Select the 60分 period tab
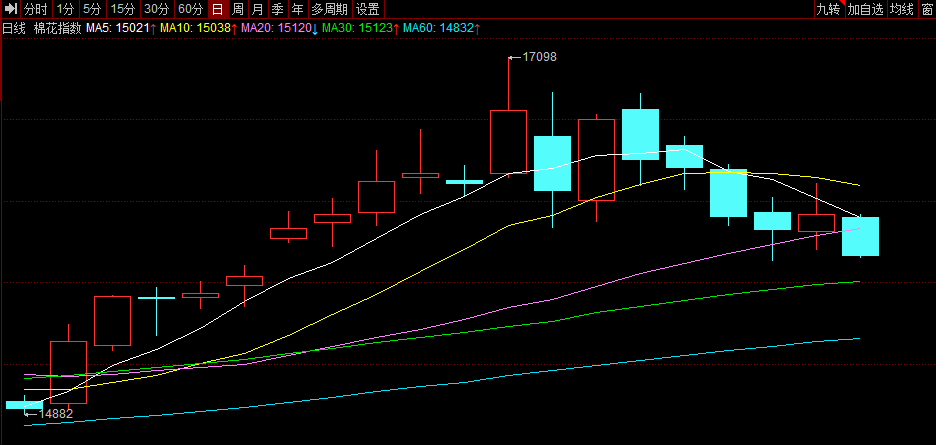Screen dimensions: 936x445 [x=191, y=8]
